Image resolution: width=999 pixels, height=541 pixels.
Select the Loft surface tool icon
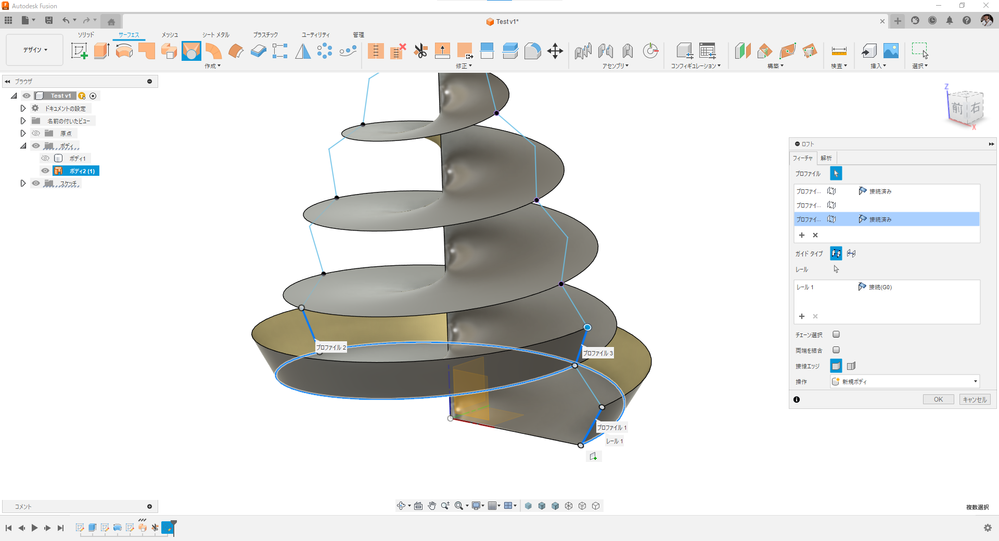coord(191,51)
